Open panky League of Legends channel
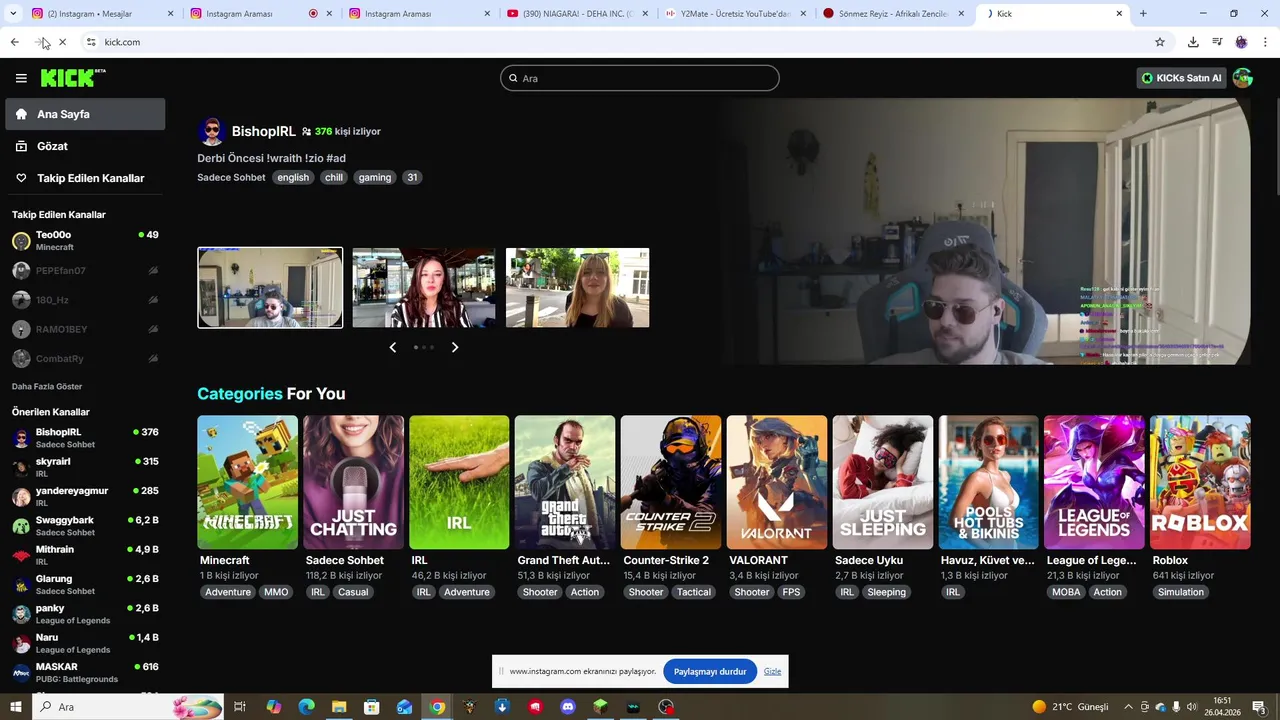Screen dimensions: 1280x720 (x=85, y=614)
